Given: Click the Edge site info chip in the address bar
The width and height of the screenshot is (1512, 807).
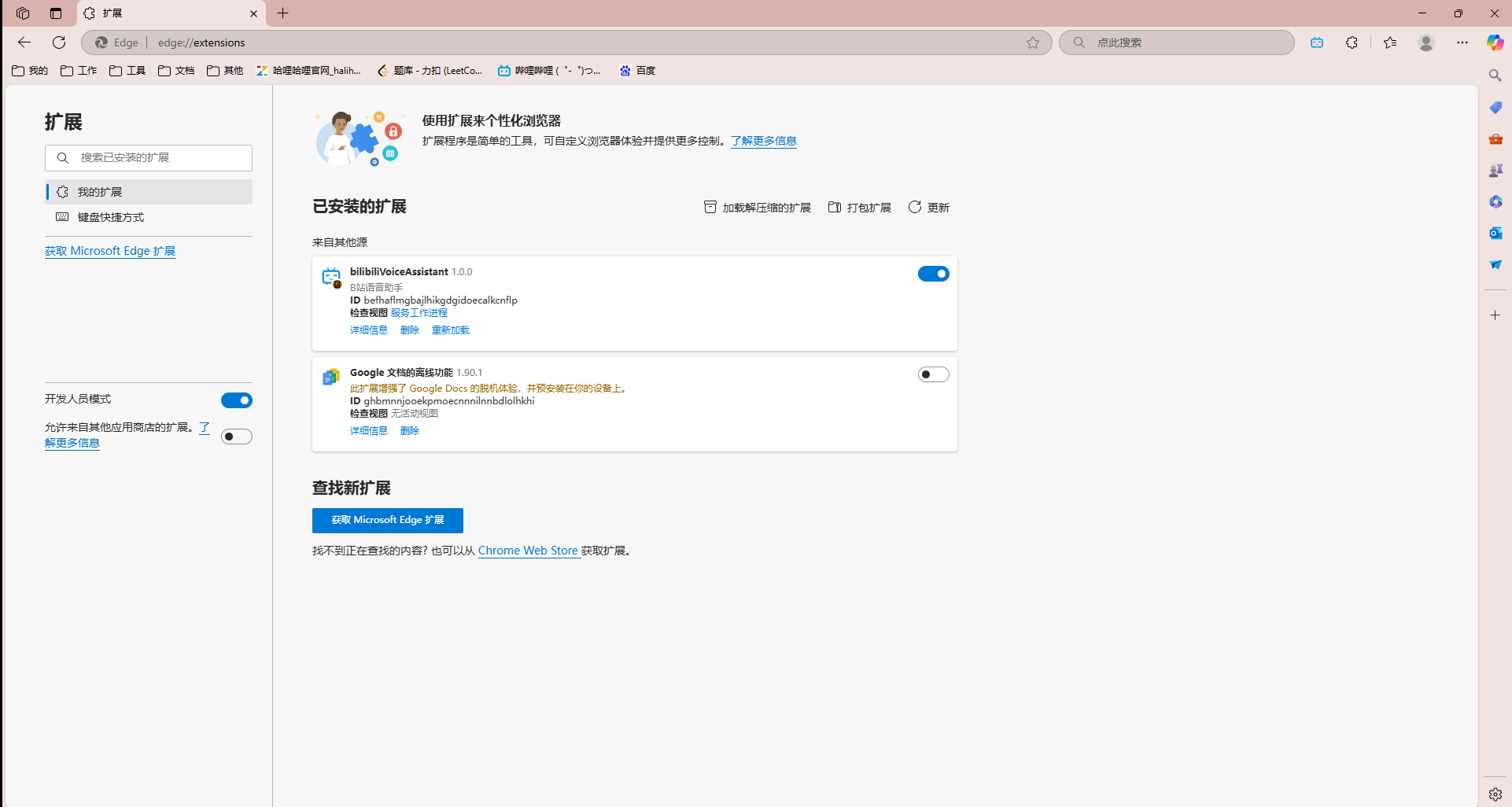Looking at the screenshot, I should (x=116, y=42).
